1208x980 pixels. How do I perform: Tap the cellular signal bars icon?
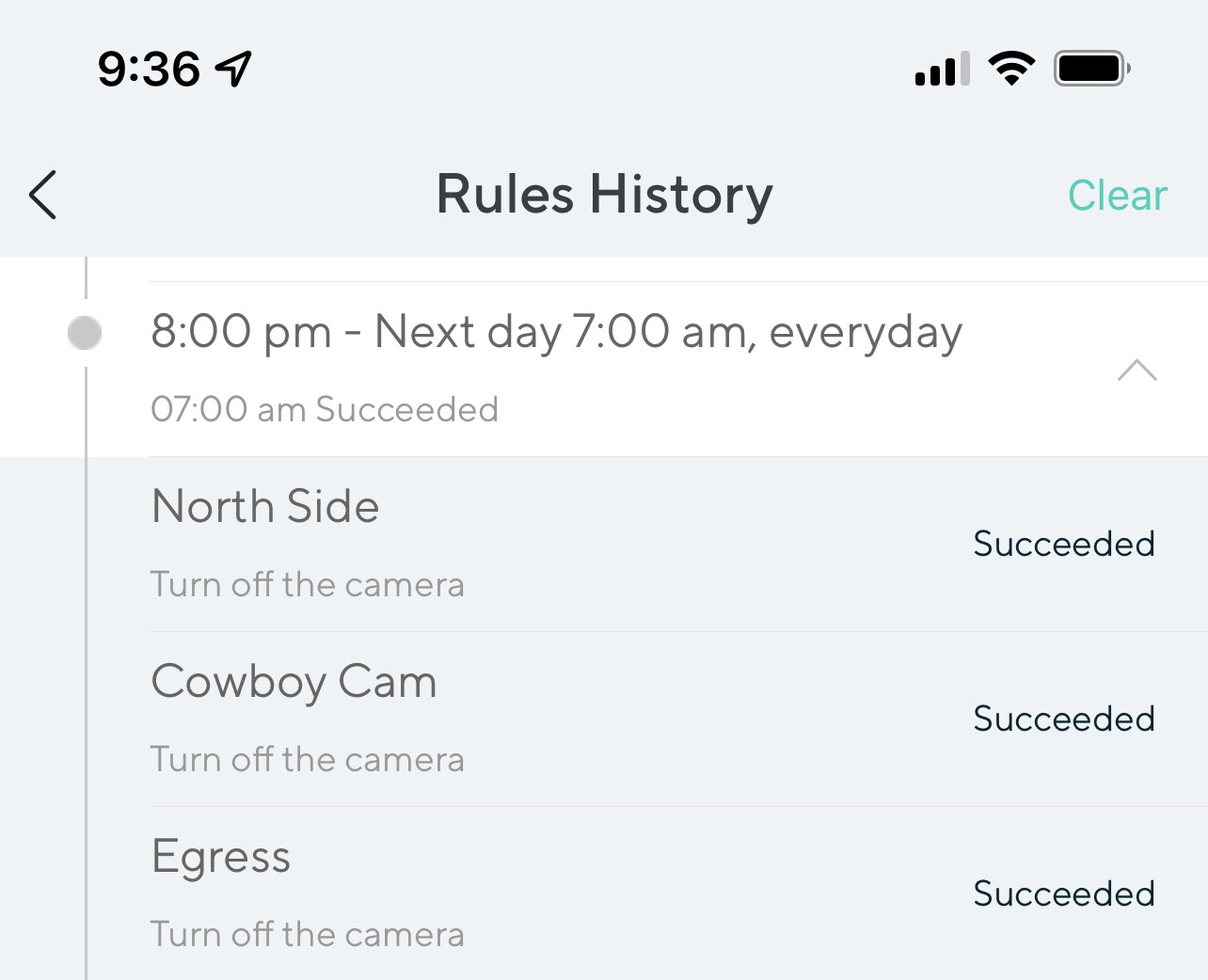942,70
